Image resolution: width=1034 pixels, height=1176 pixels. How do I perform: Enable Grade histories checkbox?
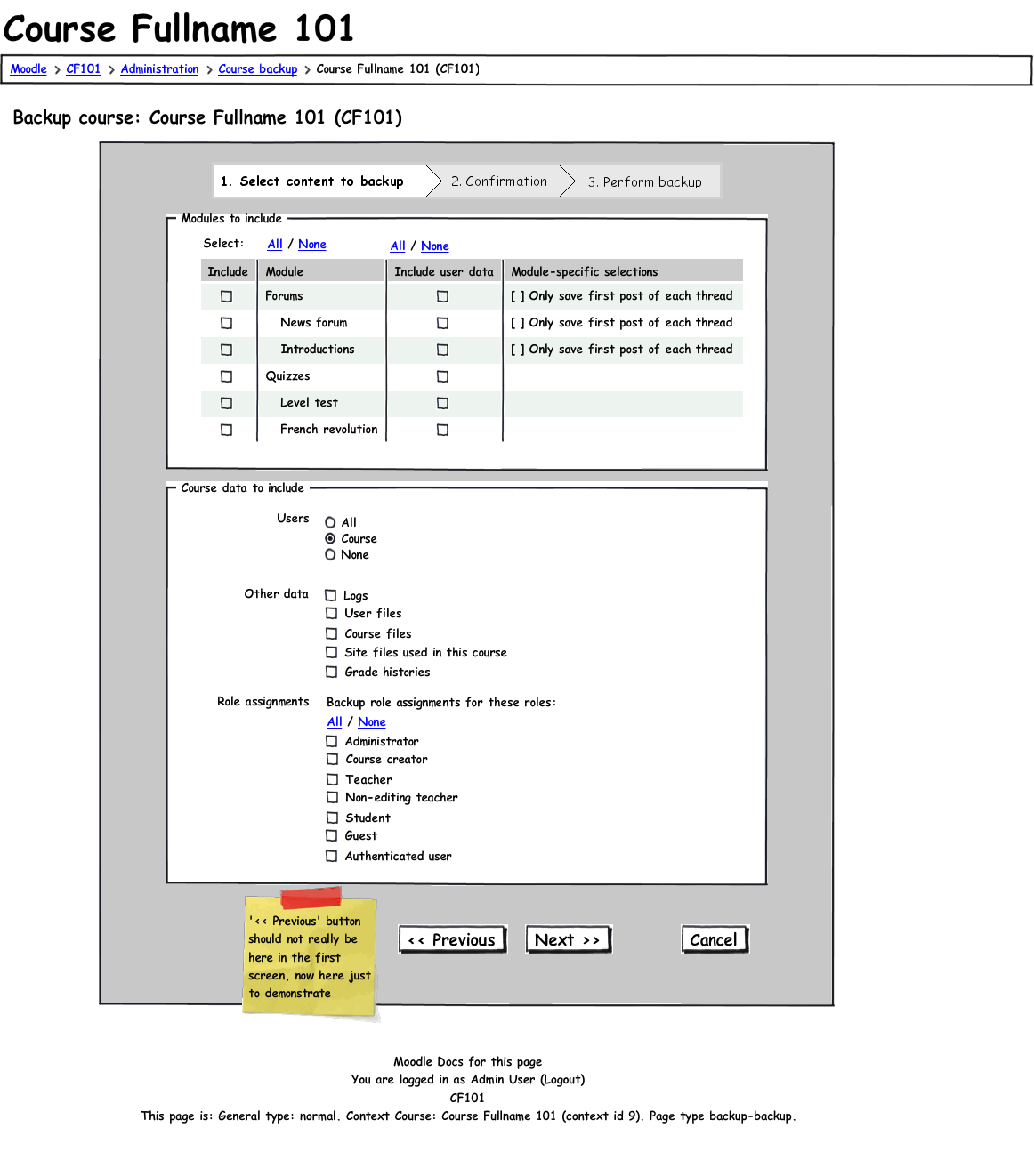pos(331,672)
